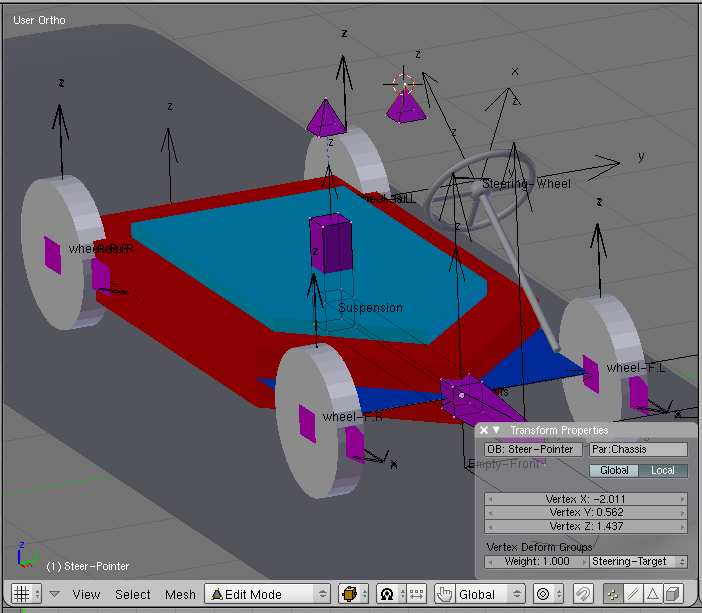Open the Global orientation dropdown in the header
Viewport: 702px width, 613px height.
tap(489, 594)
